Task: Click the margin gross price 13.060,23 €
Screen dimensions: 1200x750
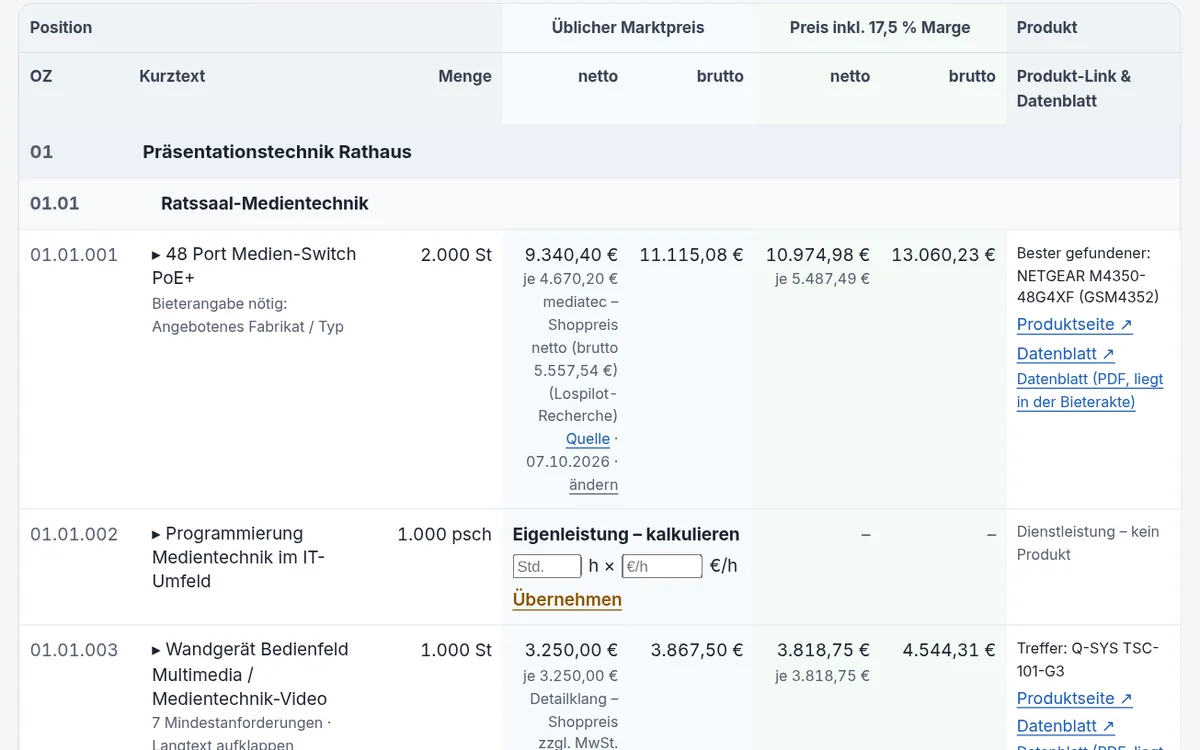Action: tap(944, 255)
